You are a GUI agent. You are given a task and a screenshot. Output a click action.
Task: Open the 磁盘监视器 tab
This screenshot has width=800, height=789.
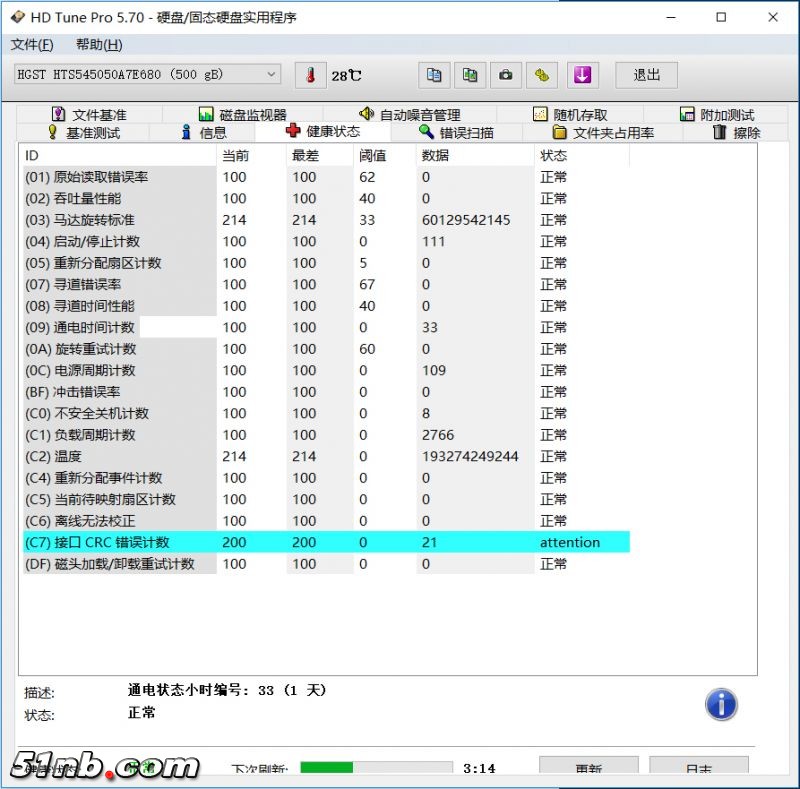click(x=243, y=115)
